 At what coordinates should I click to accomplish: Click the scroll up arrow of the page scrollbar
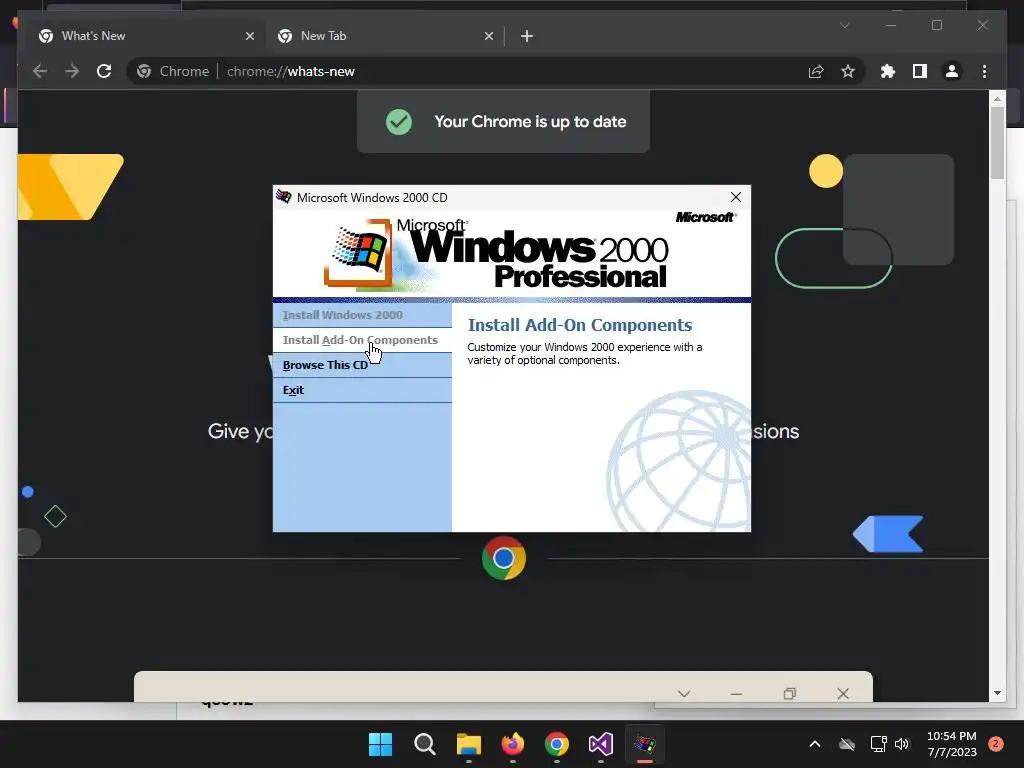click(x=997, y=99)
